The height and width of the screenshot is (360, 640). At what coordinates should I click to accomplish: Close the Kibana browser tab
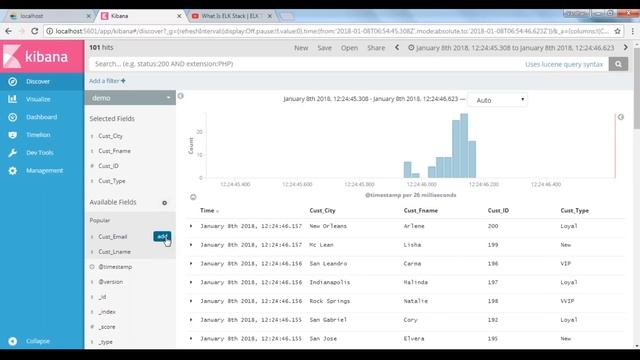[x=179, y=16]
